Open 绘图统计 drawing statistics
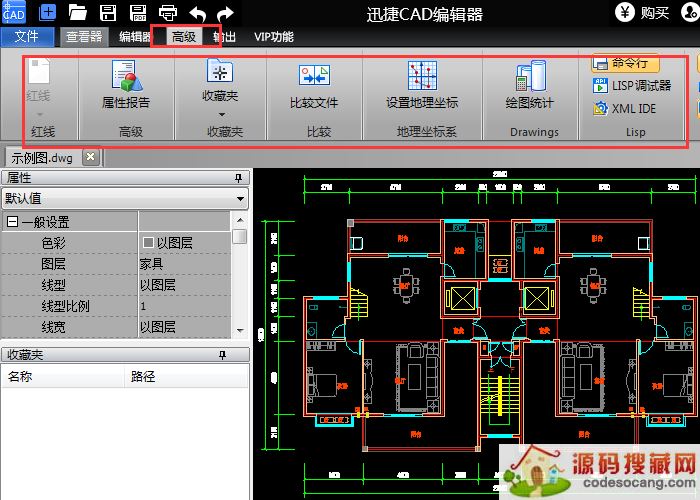The height and width of the screenshot is (500, 700). pos(530,78)
